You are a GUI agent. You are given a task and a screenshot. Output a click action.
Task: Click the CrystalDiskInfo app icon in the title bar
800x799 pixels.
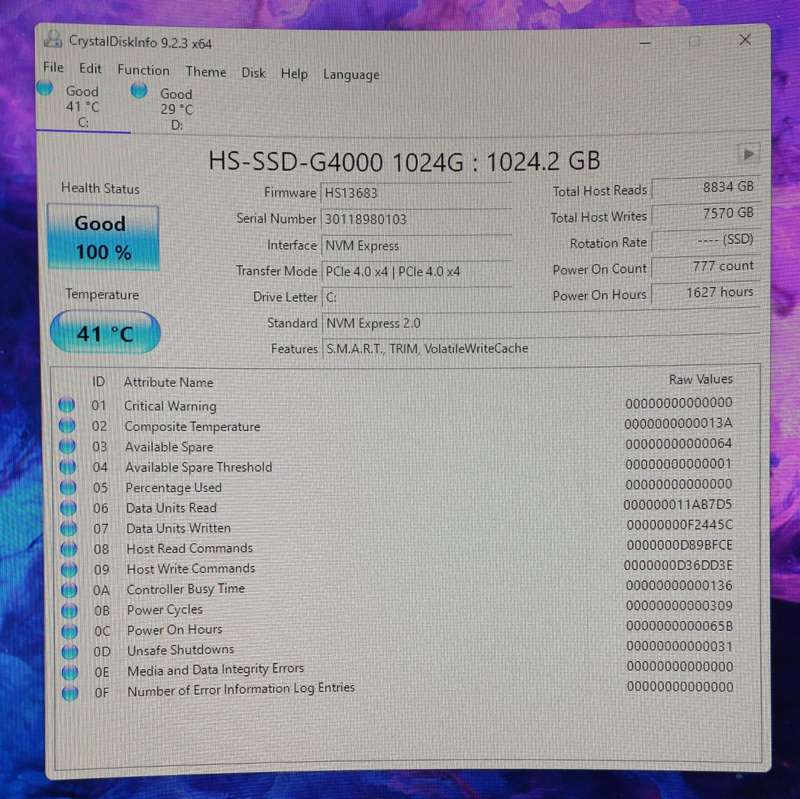coord(53,39)
